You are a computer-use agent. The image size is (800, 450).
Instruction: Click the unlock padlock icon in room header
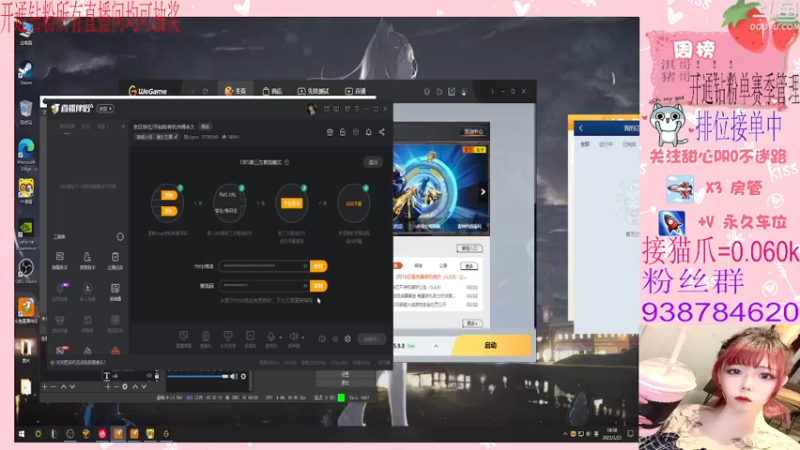pos(342,132)
